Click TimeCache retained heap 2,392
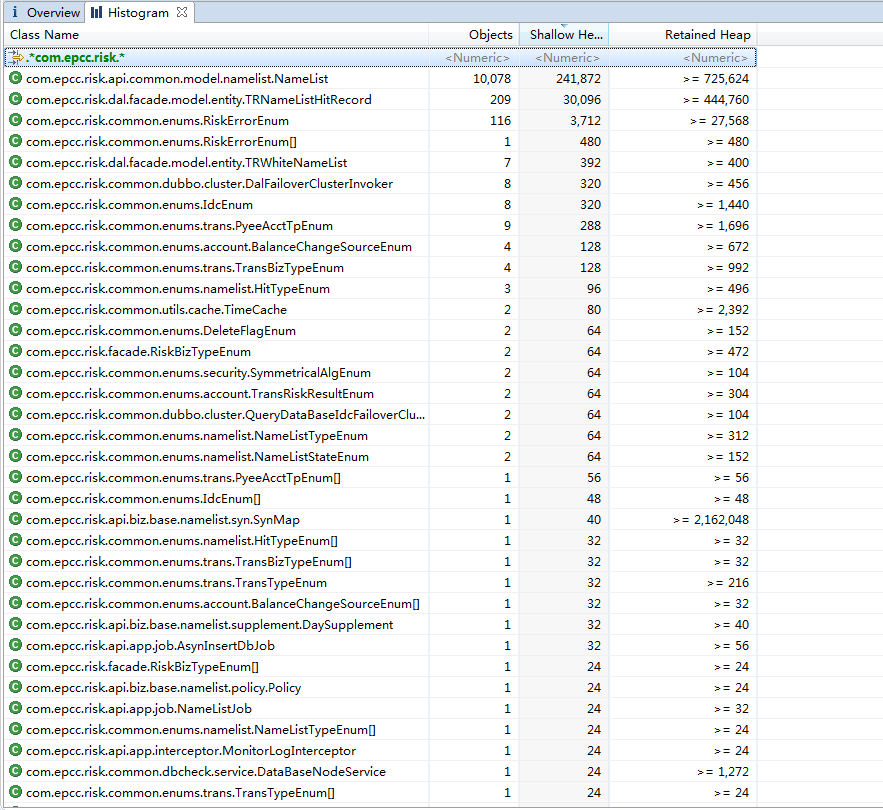Image resolution: width=883 pixels, height=810 pixels. (x=723, y=310)
